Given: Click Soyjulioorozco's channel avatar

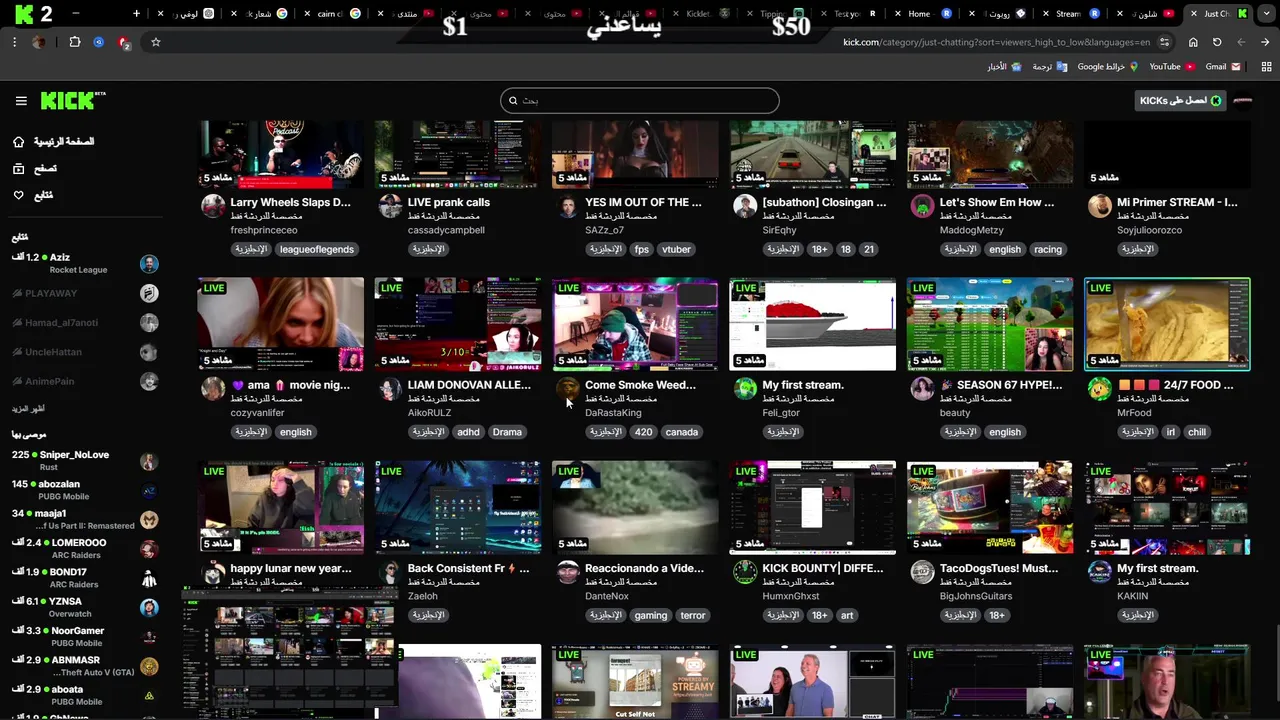Looking at the screenshot, I should pos(1100,206).
